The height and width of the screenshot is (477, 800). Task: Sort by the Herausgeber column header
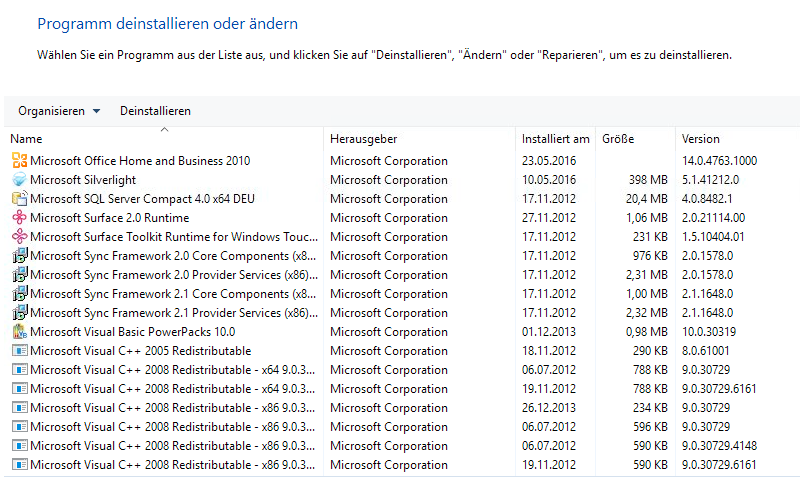[419, 139]
